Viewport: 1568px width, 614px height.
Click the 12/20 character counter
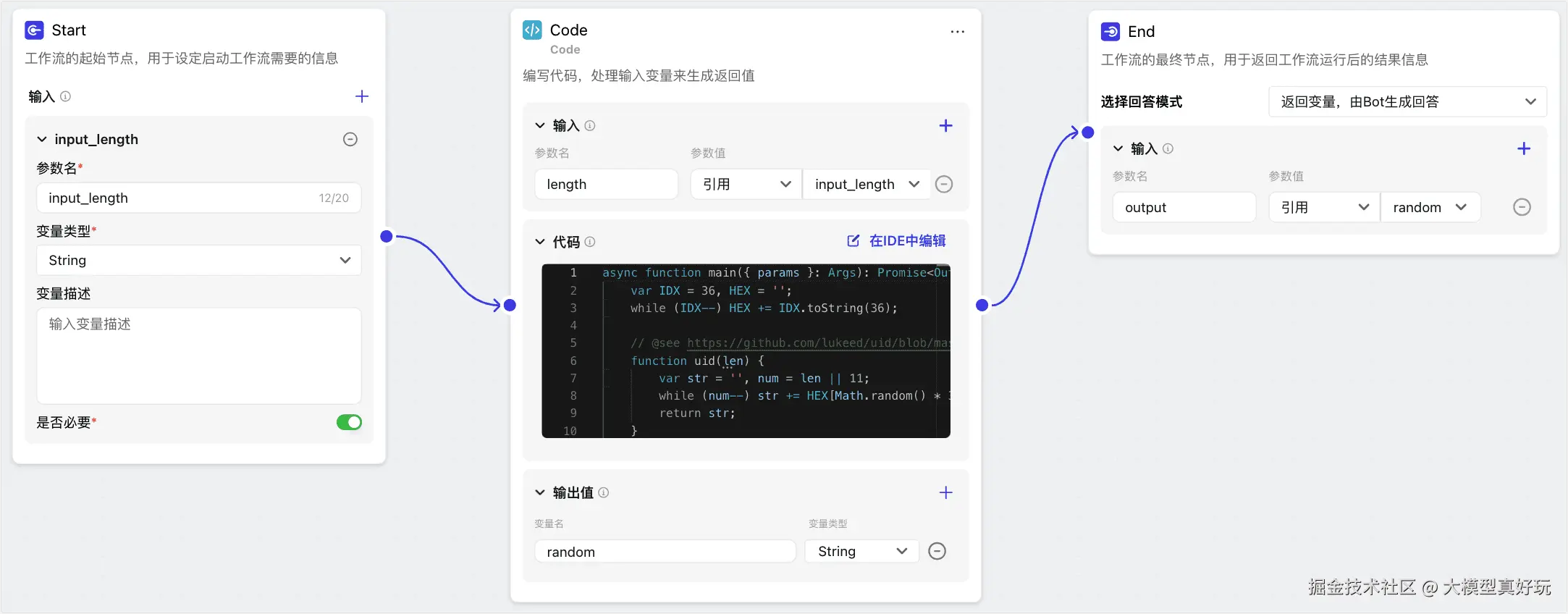334,198
